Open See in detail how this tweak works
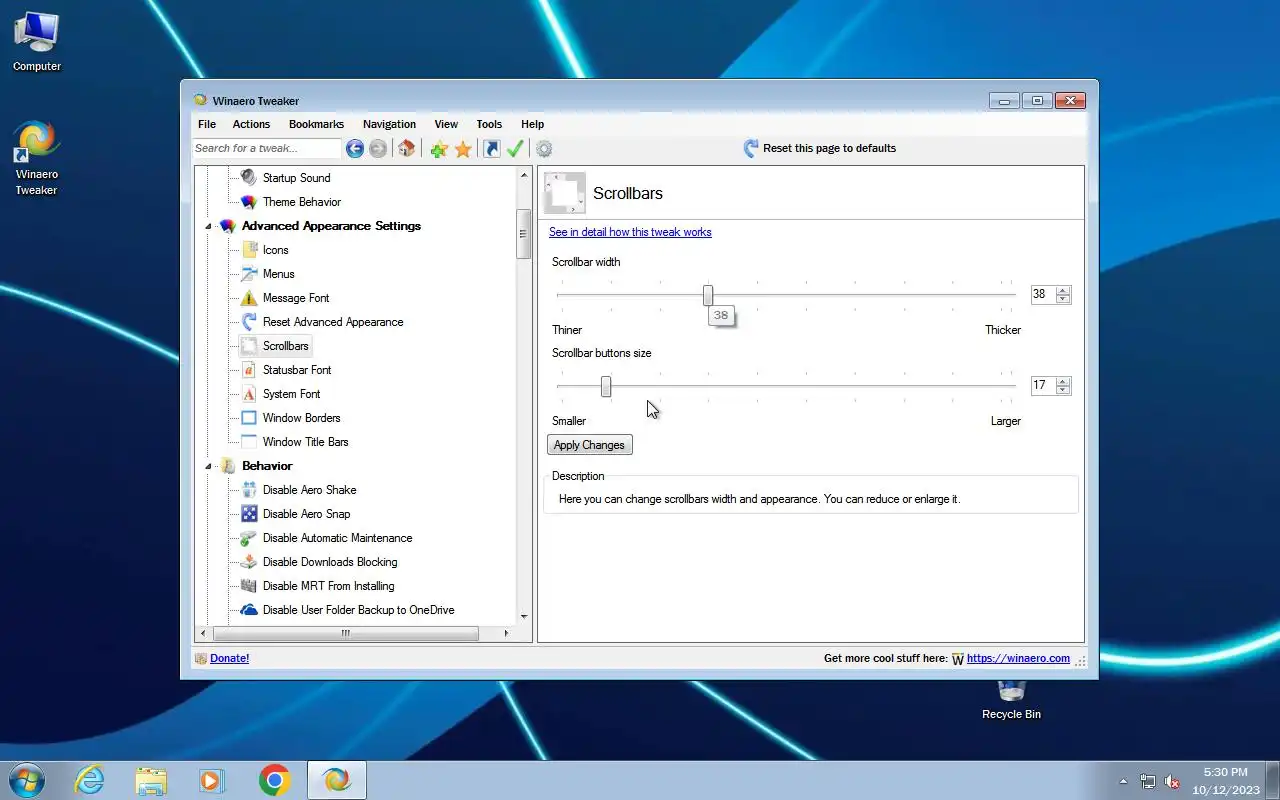This screenshot has height=800, width=1280. pyautogui.click(x=630, y=232)
